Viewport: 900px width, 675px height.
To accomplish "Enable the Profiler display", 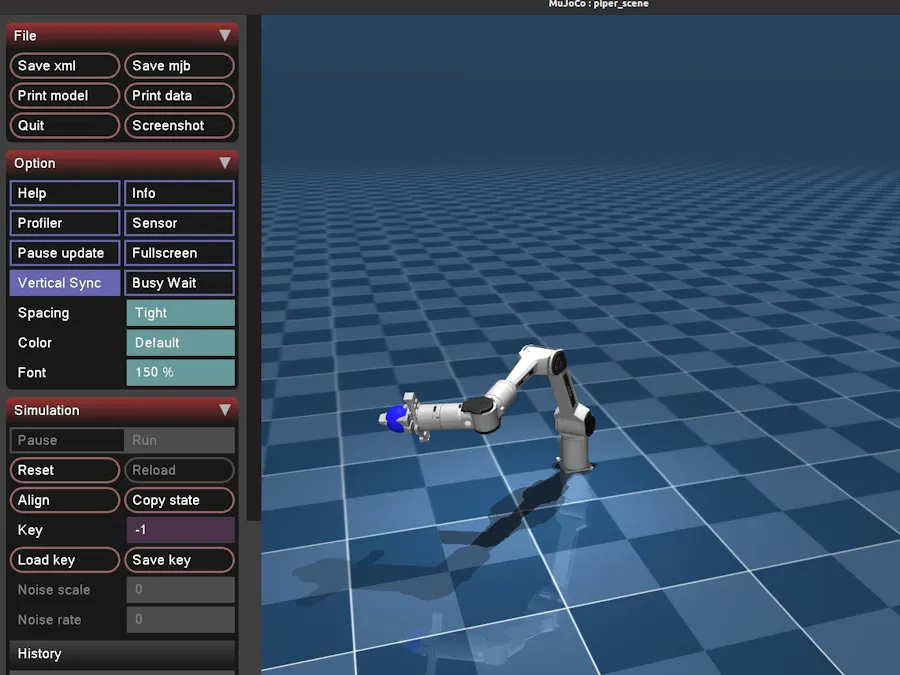I will (64, 222).
